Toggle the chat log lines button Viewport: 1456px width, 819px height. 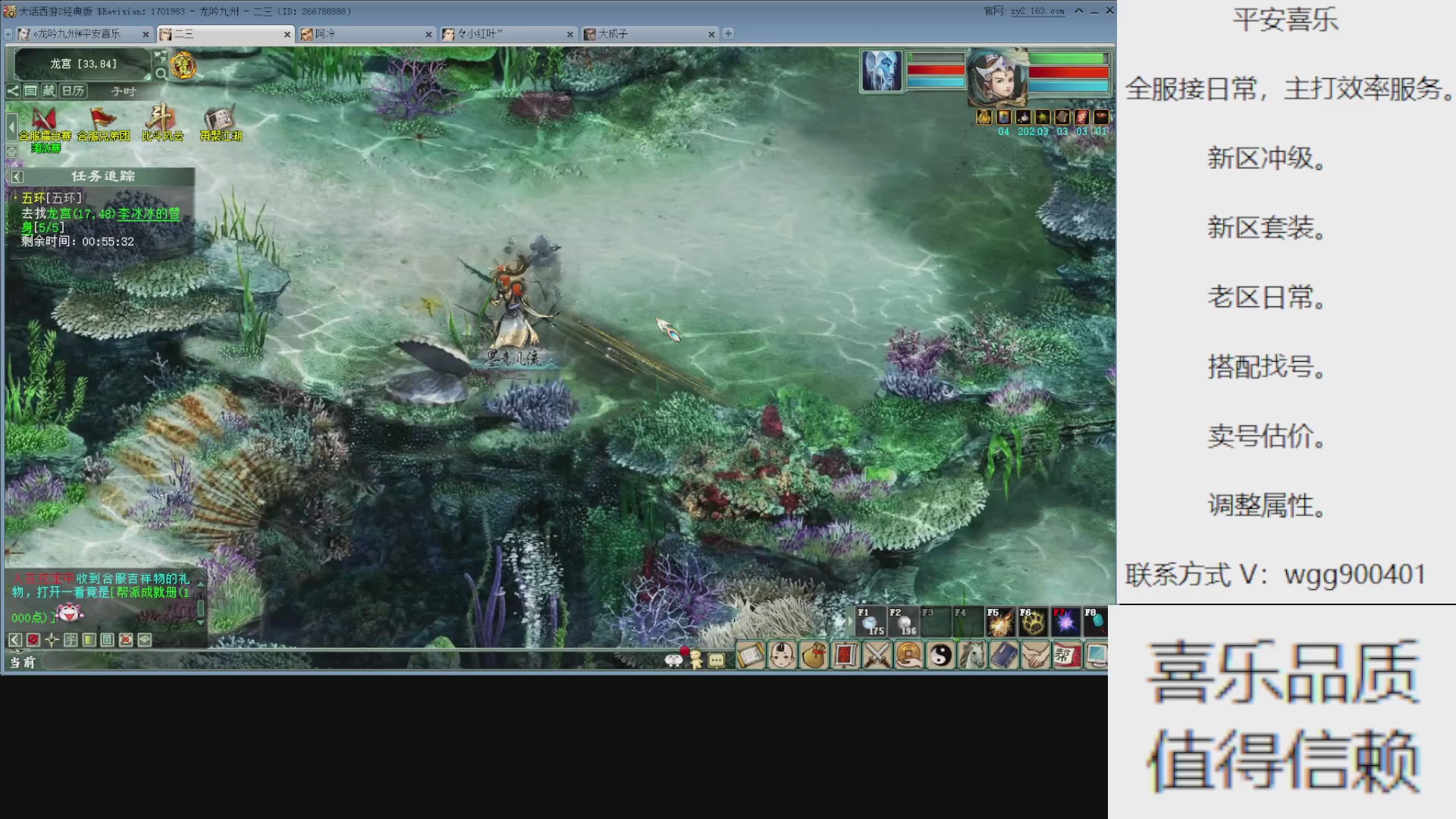tap(107, 640)
